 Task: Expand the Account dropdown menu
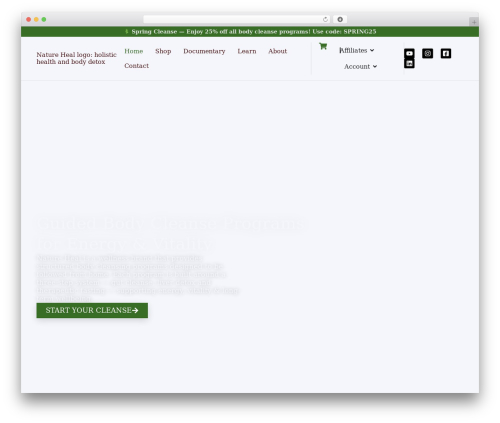pos(360,66)
